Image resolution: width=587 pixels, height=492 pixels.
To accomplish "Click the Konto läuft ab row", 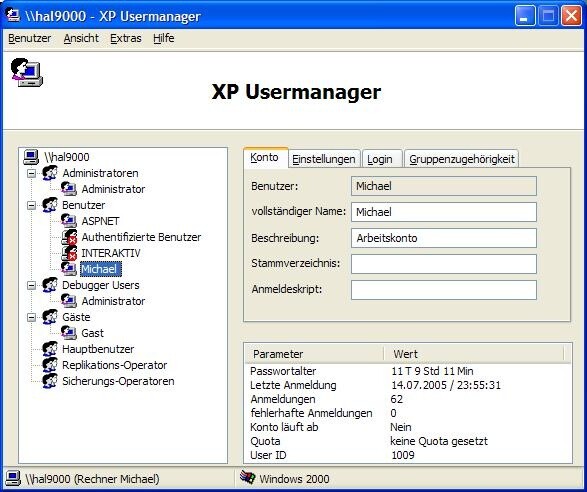I will click(x=408, y=427).
